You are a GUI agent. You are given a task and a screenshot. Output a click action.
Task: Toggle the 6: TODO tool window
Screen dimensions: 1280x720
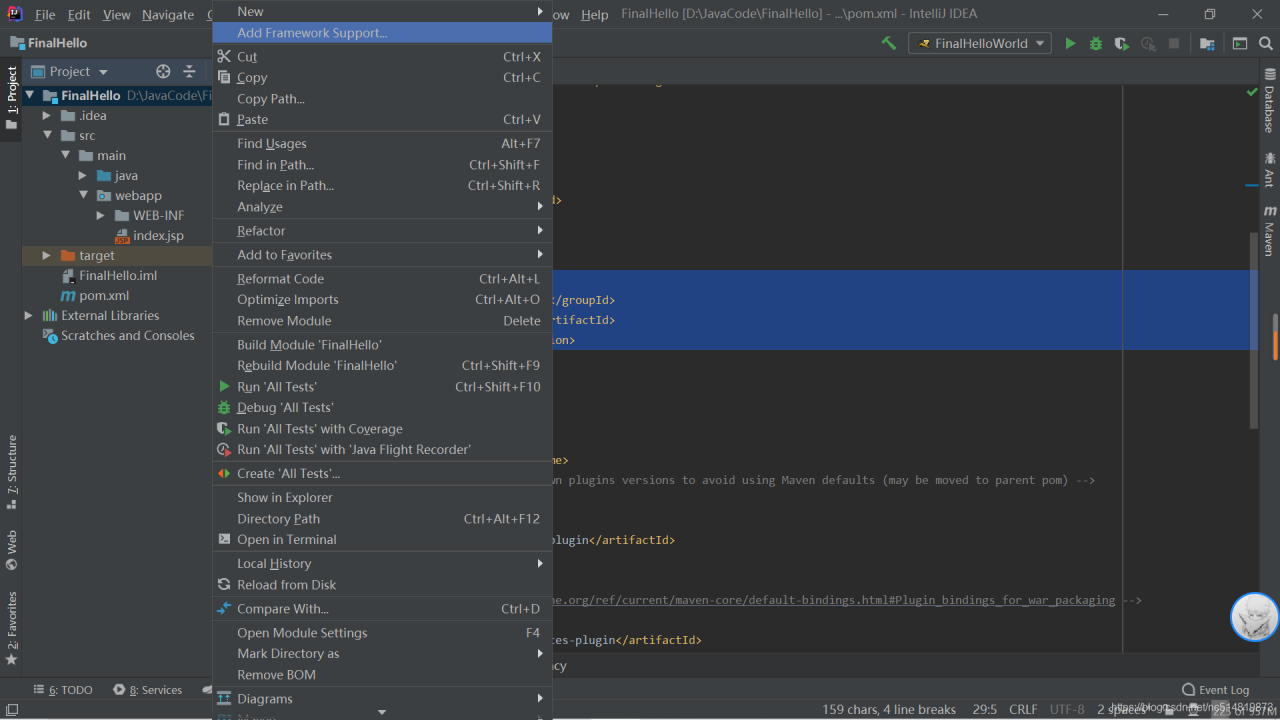pyautogui.click(x=62, y=690)
